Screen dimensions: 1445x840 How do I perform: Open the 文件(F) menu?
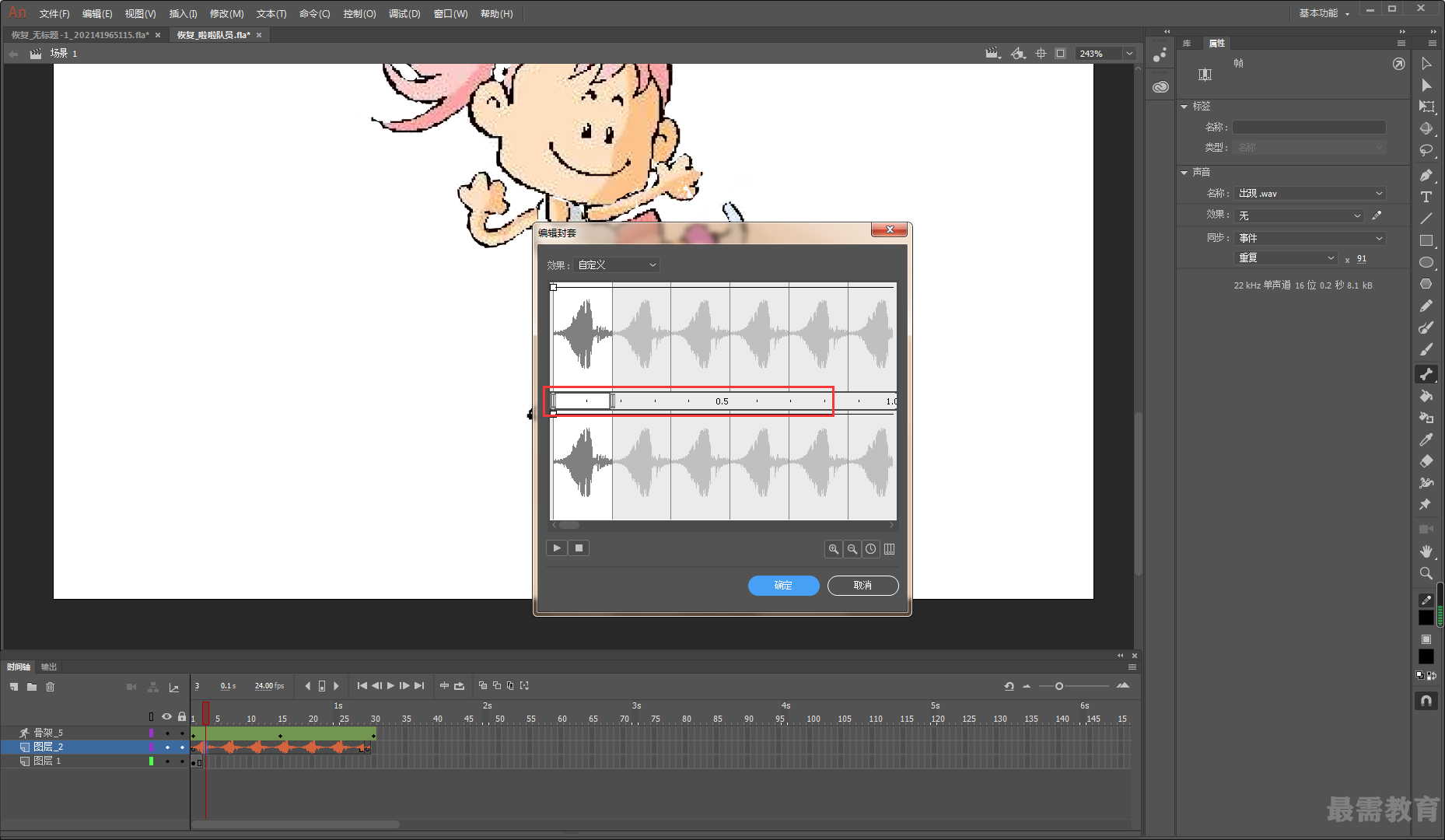54,14
